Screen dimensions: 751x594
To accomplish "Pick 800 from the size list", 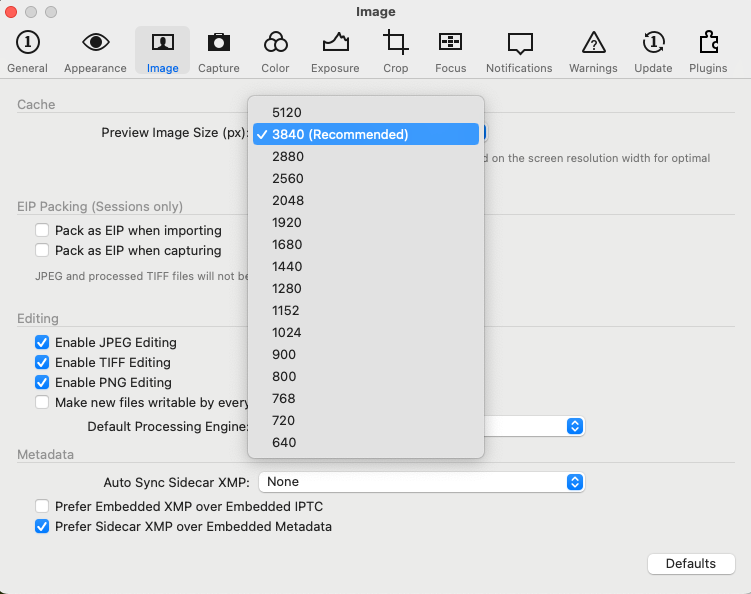I will click(366, 377).
